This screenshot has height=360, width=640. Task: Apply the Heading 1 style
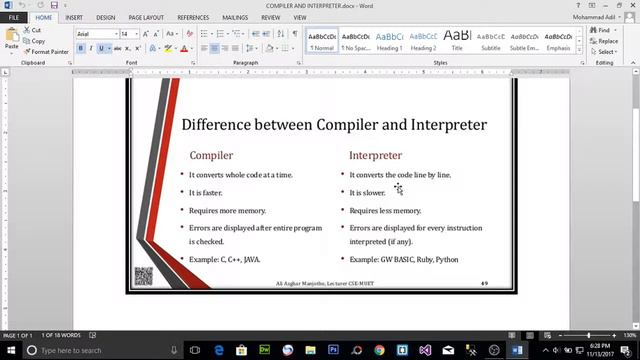click(x=389, y=41)
